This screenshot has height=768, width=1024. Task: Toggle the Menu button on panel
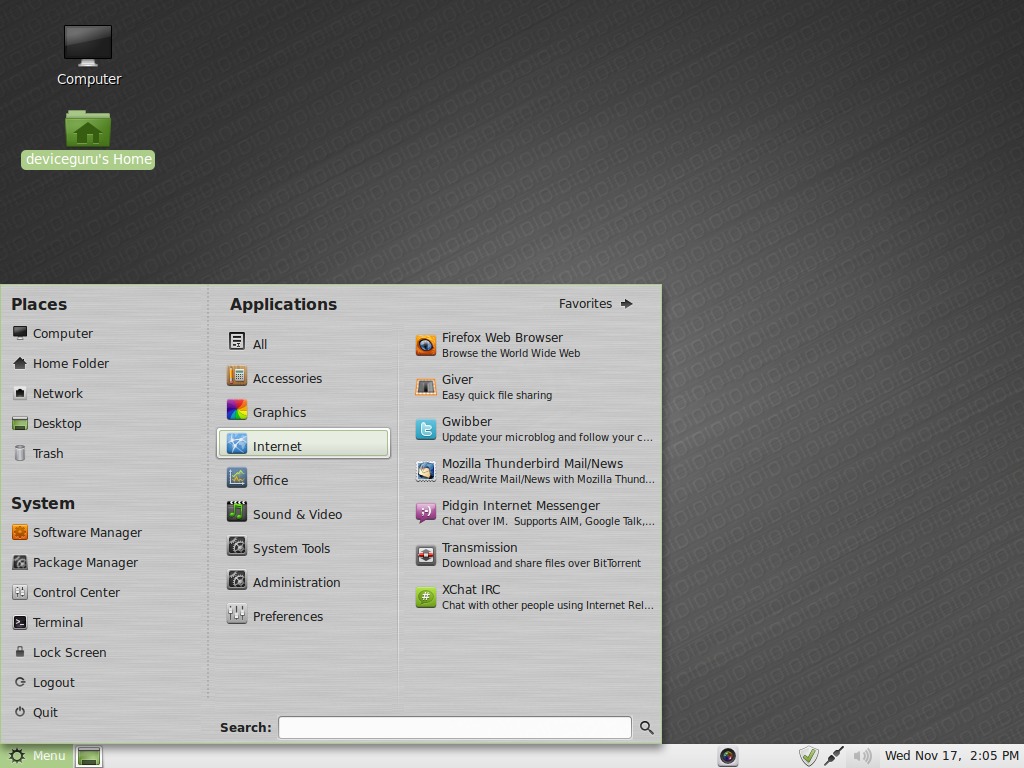36,756
